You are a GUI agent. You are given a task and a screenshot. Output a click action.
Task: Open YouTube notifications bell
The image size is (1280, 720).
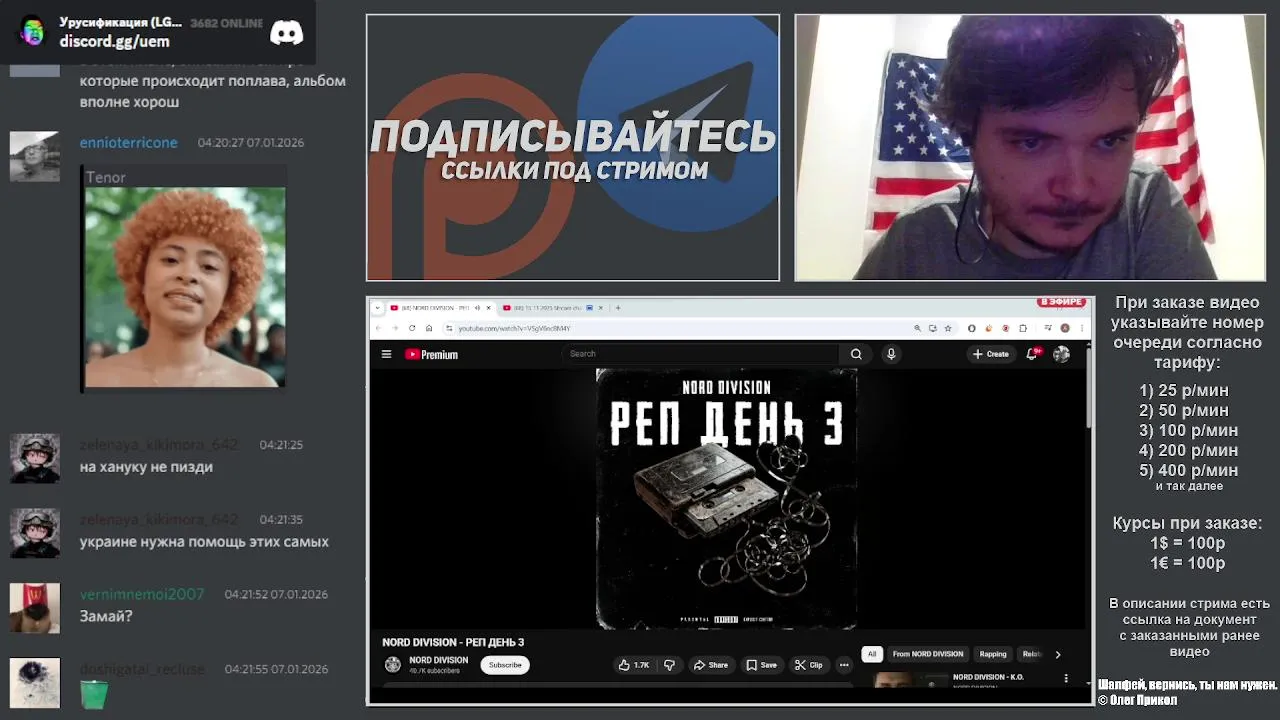coord(1032,354)
